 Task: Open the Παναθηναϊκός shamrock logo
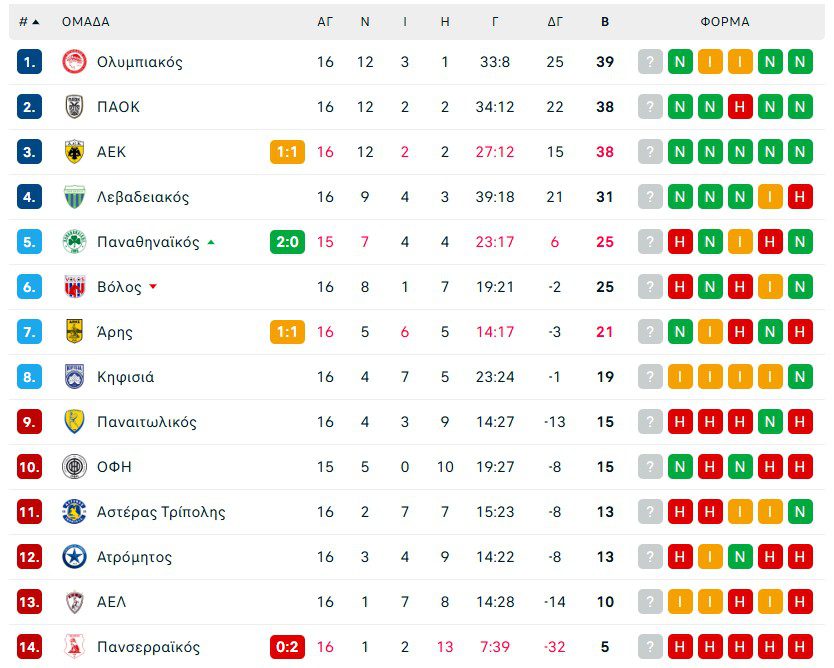pos(75,242)
